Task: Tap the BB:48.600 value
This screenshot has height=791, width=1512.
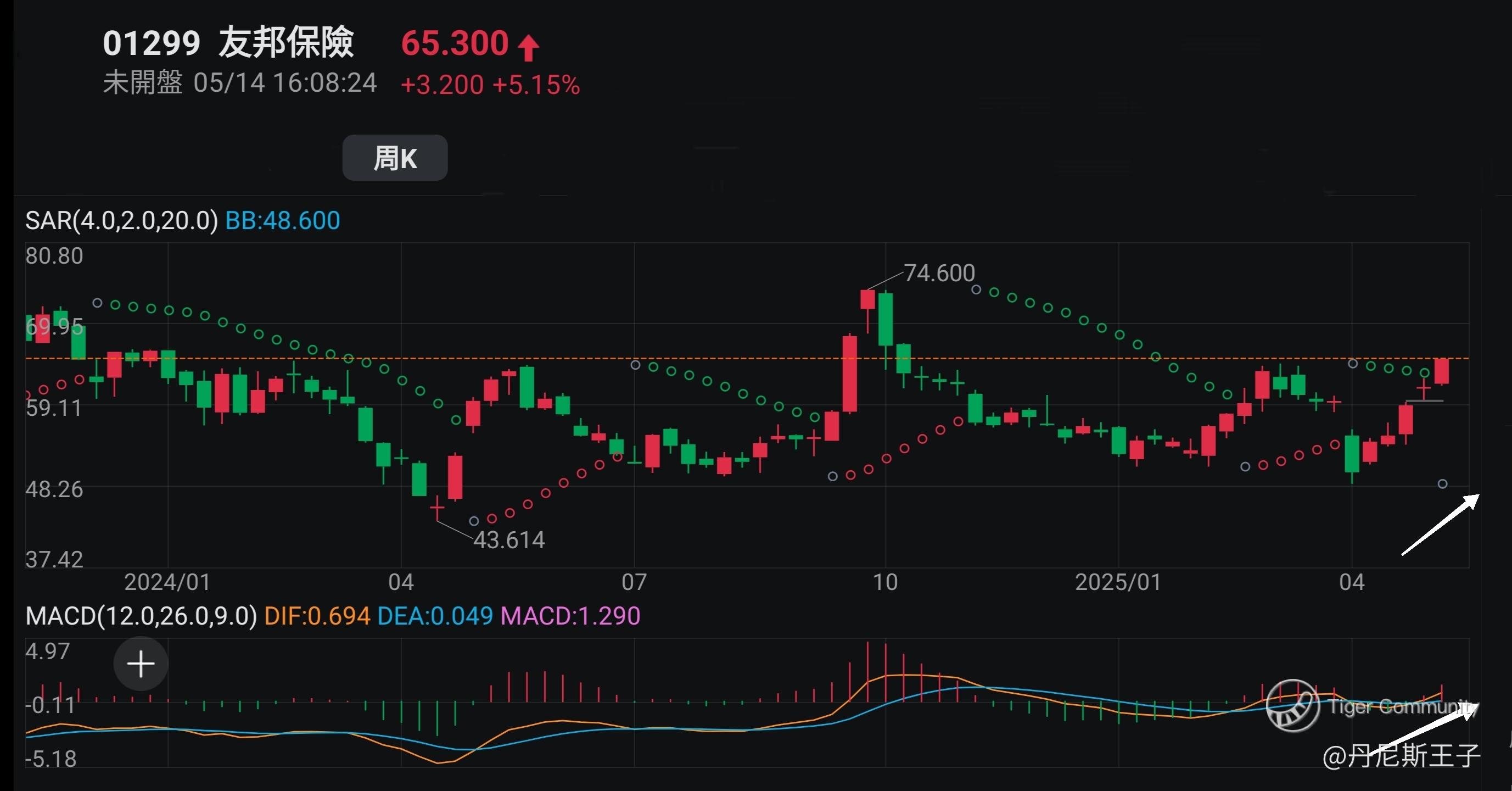Action: tap(283, 221)
